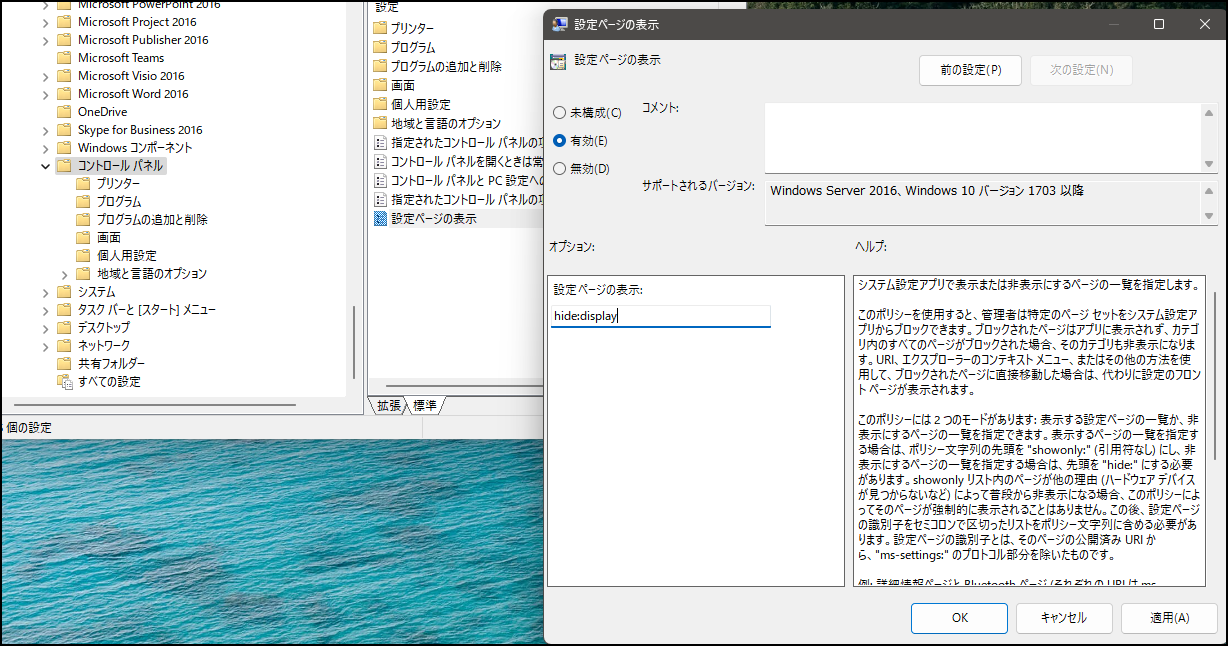Click the dialog title bar app icon

coord(561,25)
